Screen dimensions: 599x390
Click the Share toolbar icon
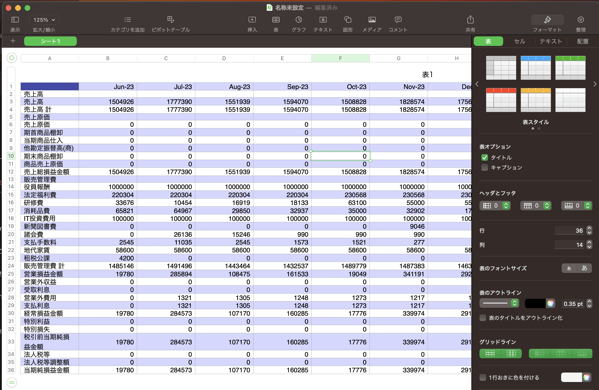tap(470, 19)
